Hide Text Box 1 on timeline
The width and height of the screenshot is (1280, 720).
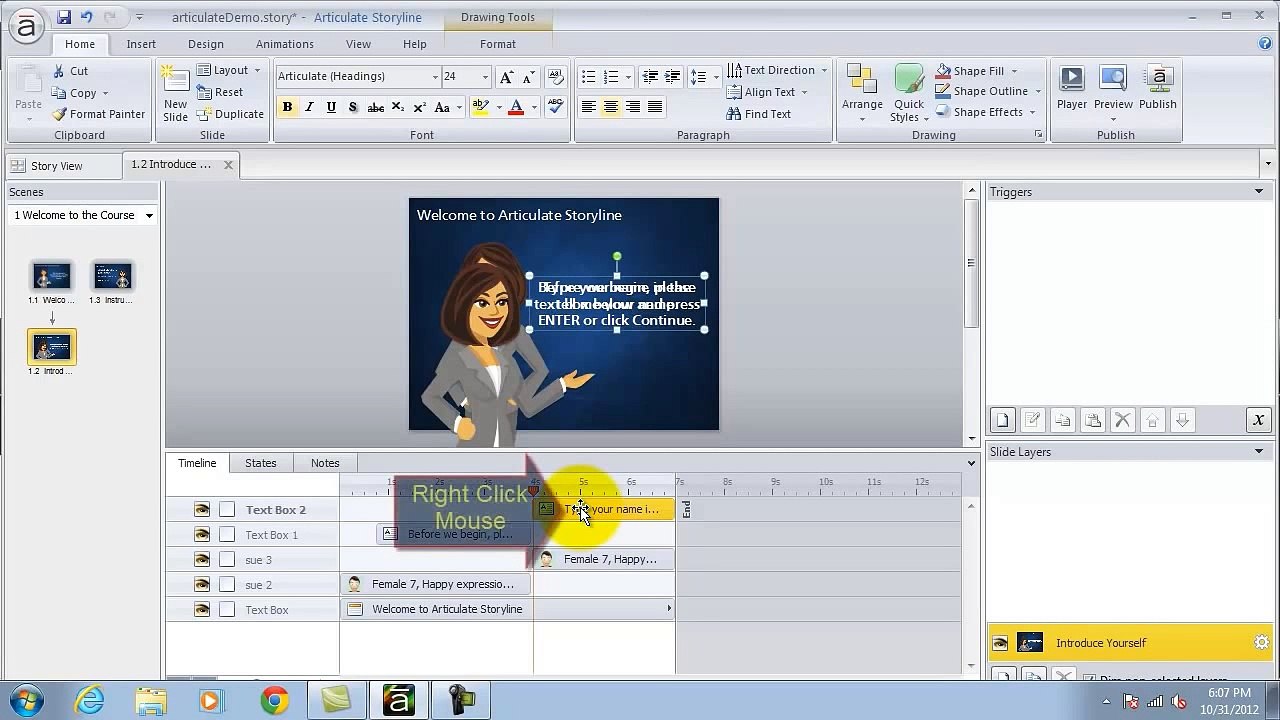pyautogui.click(x=202, y=535)
